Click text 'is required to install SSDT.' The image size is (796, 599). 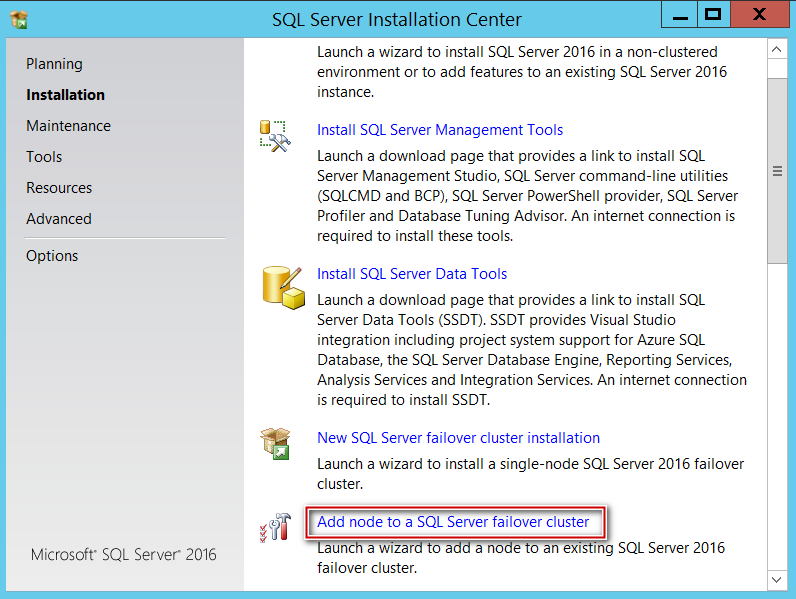click(x=404, y=400)
